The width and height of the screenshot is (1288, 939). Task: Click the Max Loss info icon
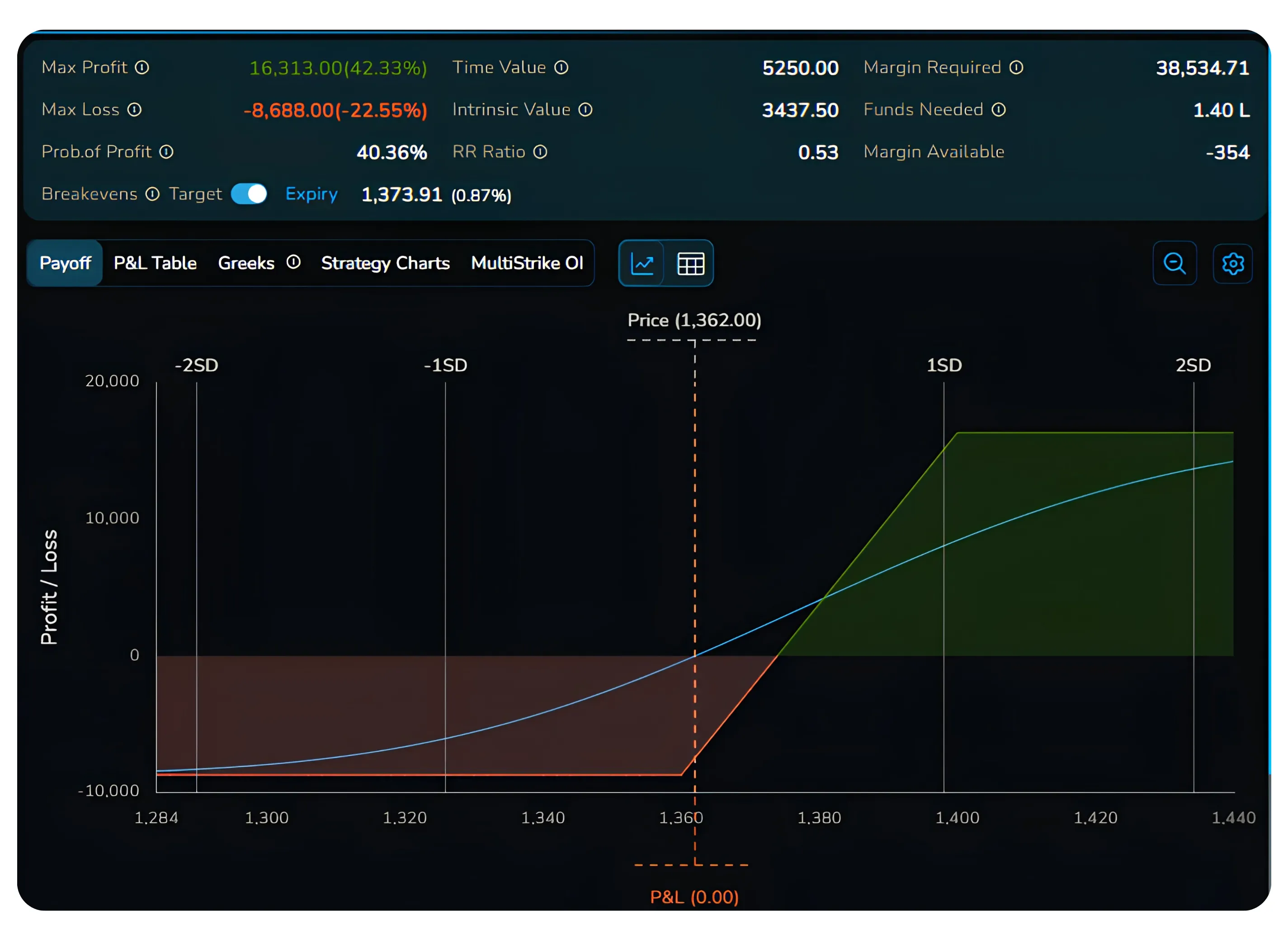[134, 110]
